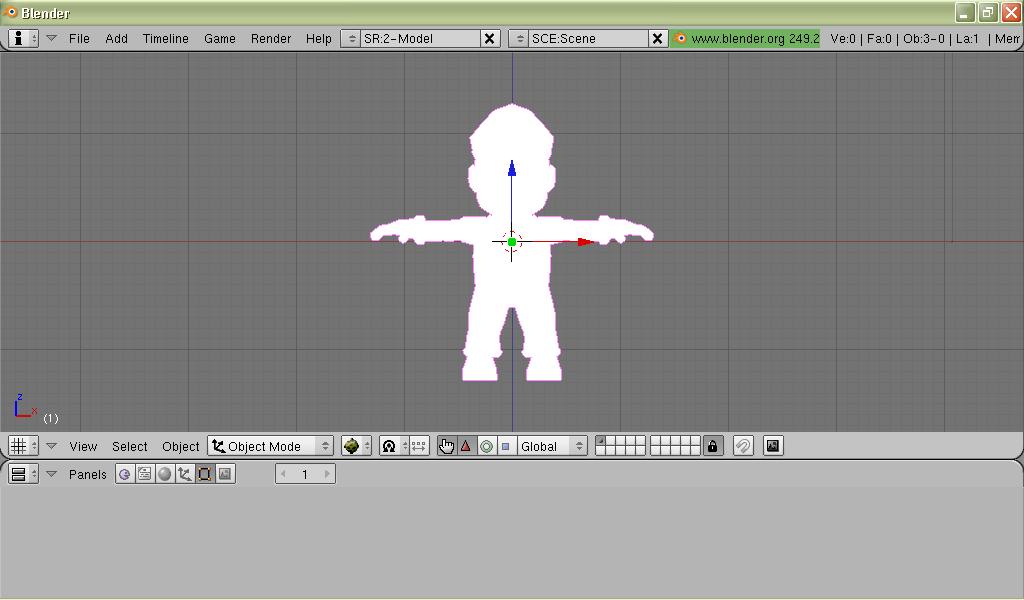This screenshot has width=1024, height=600.
Task: Open the Object context axes icon
Action: point(185,474)
